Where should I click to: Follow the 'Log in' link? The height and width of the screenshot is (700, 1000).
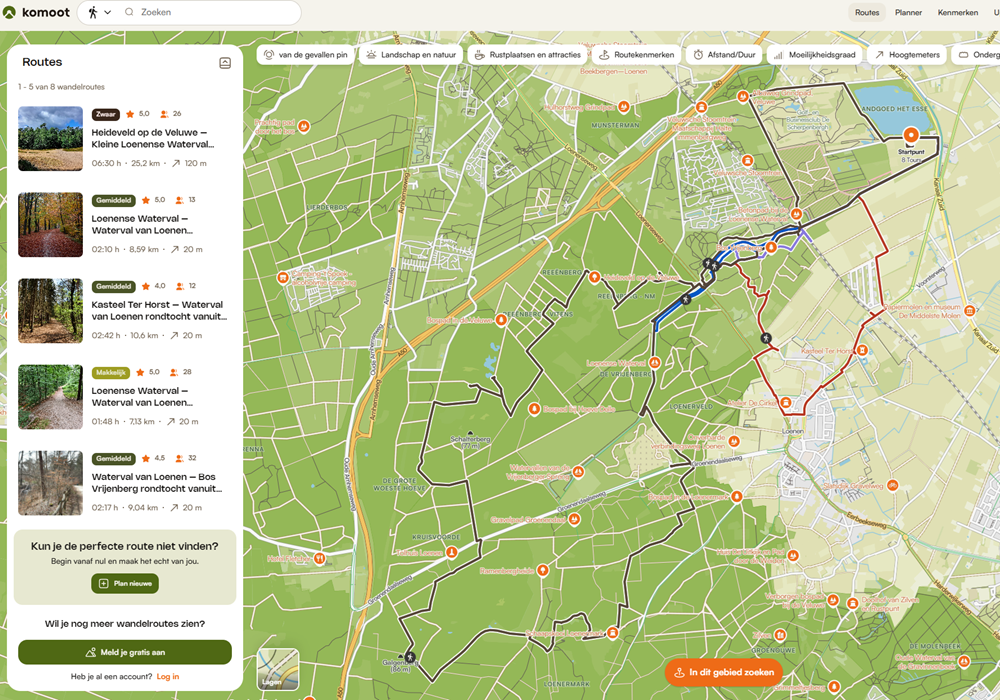[168, 677]
